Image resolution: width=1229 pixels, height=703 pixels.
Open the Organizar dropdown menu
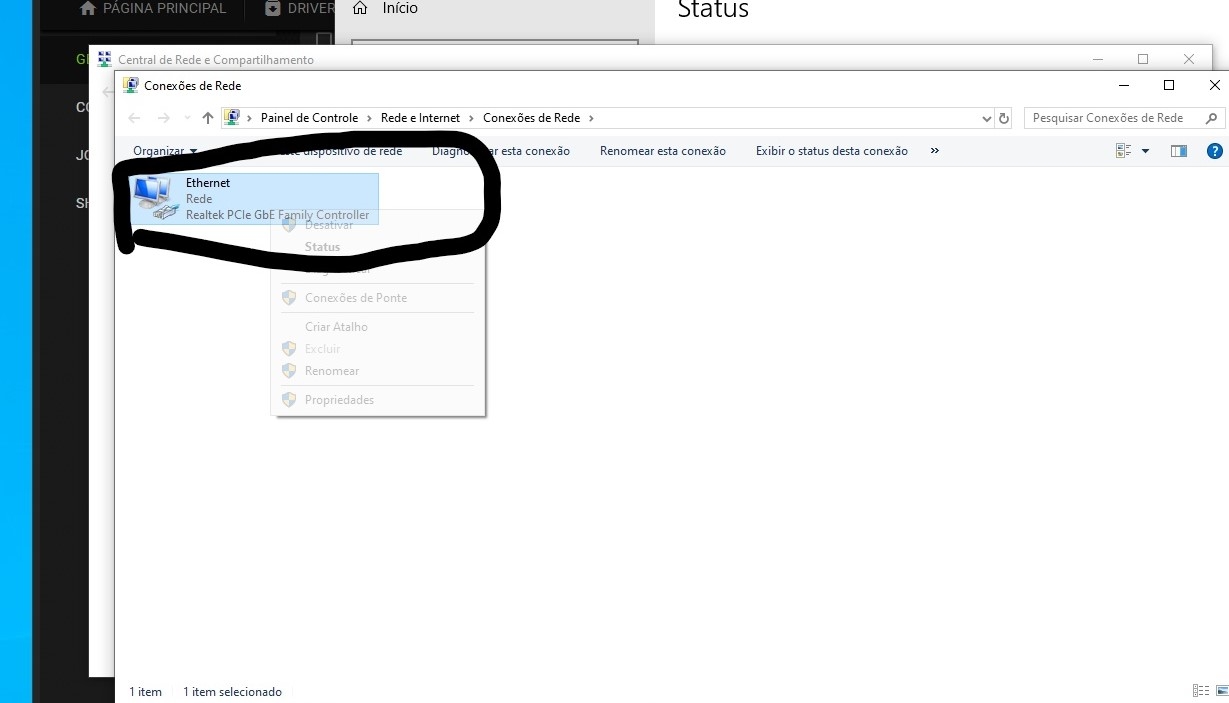pyautogui.click(x=165, y=151)
